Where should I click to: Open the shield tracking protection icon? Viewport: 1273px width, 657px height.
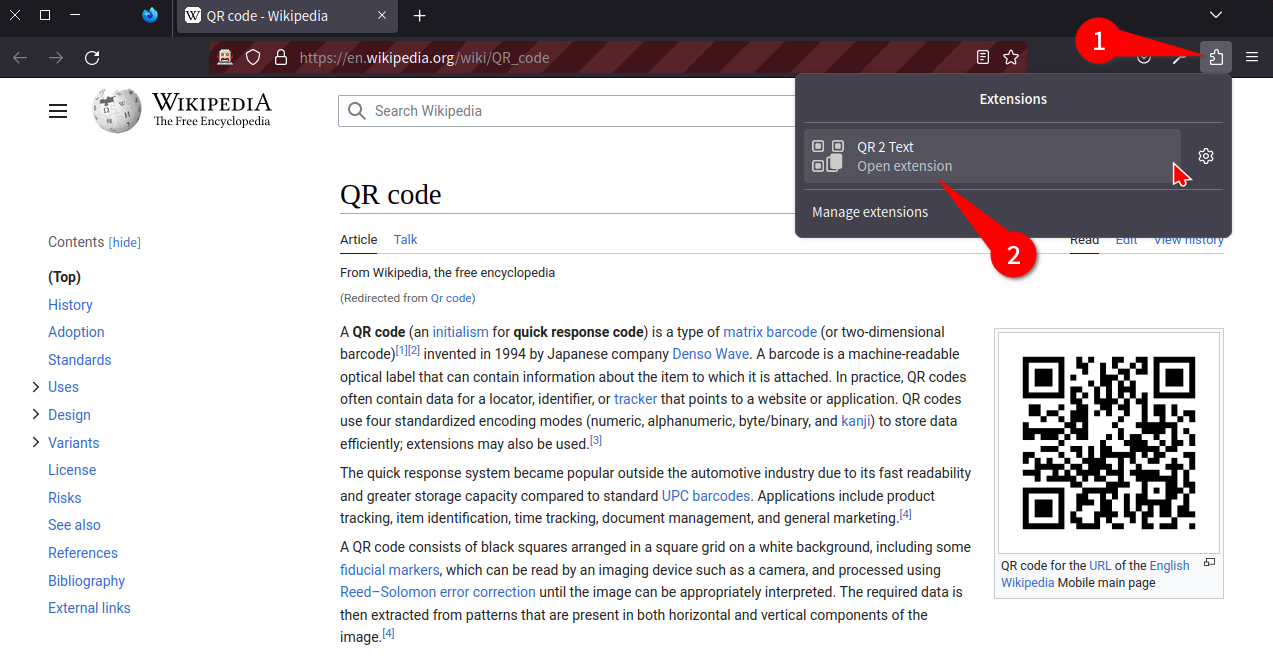(253, 57)
